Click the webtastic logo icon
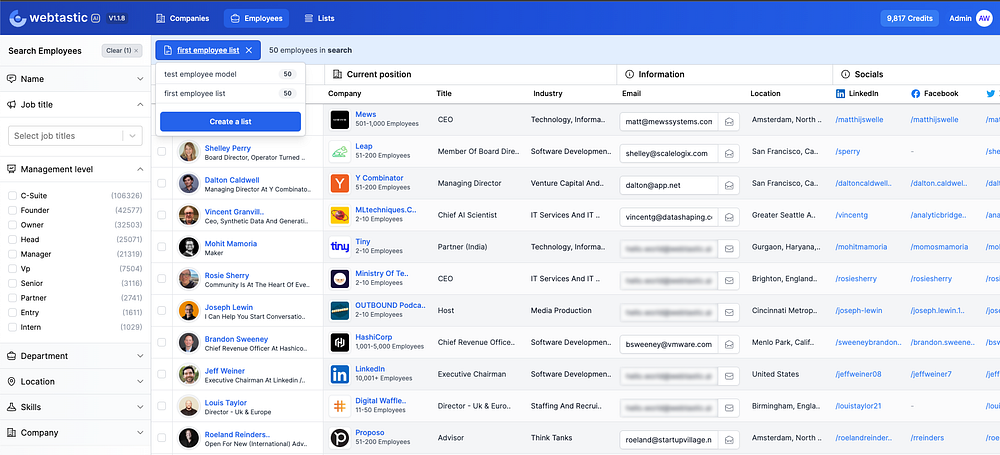1000x455 pixels. pos(18,19)
